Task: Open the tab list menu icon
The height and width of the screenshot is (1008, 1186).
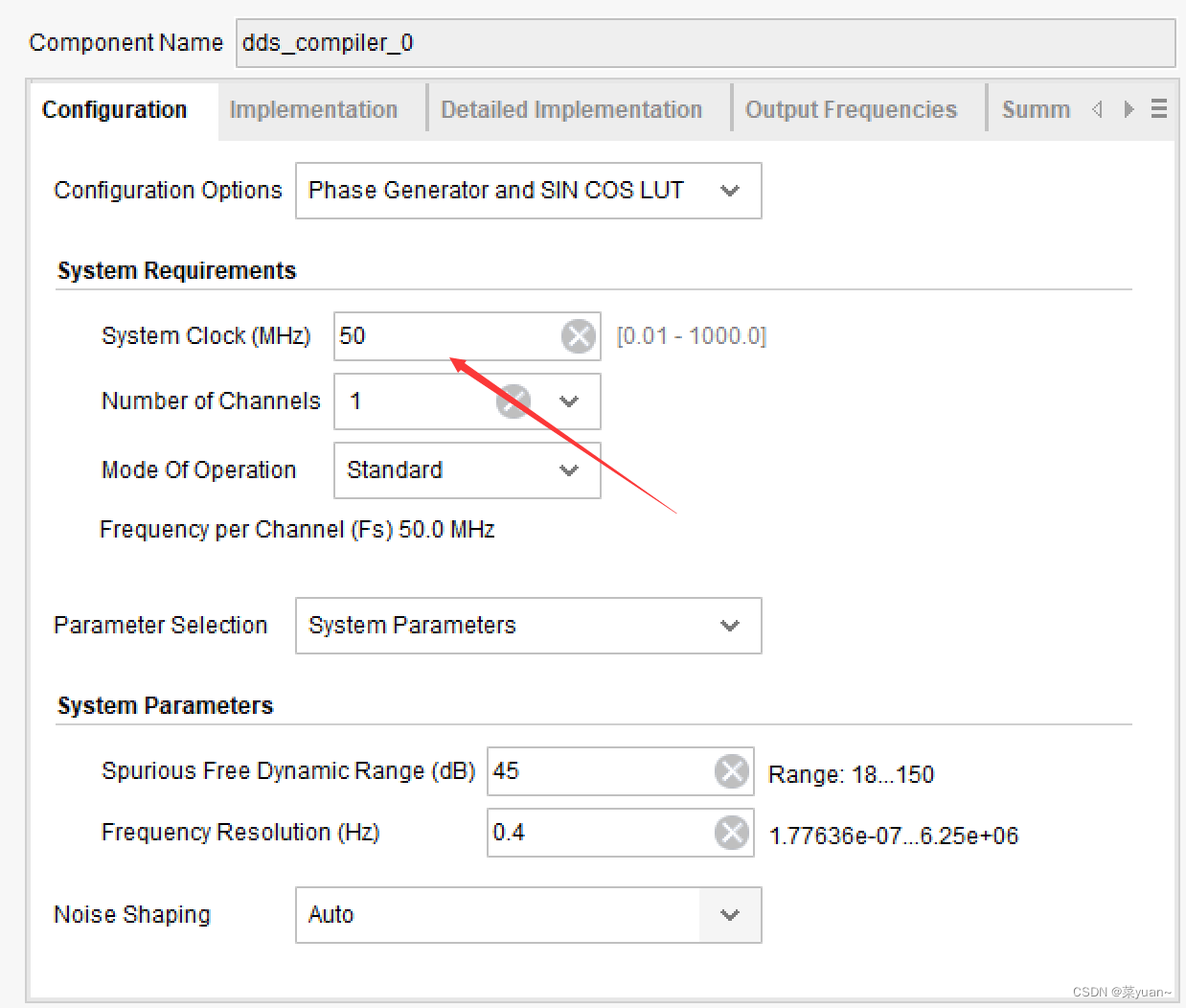Action: click(x=1159, y=109)
